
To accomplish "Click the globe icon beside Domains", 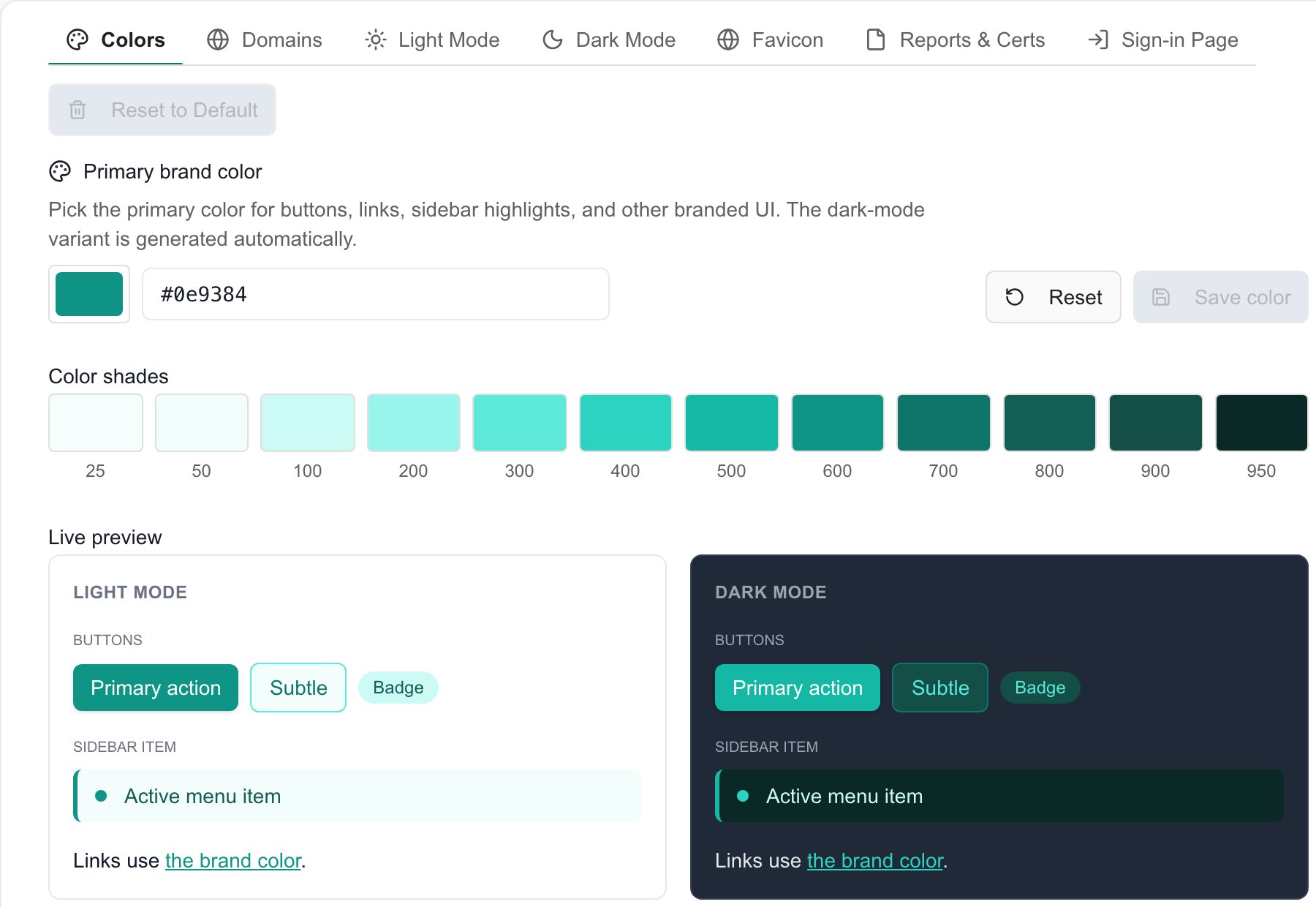I will point(218,39).
